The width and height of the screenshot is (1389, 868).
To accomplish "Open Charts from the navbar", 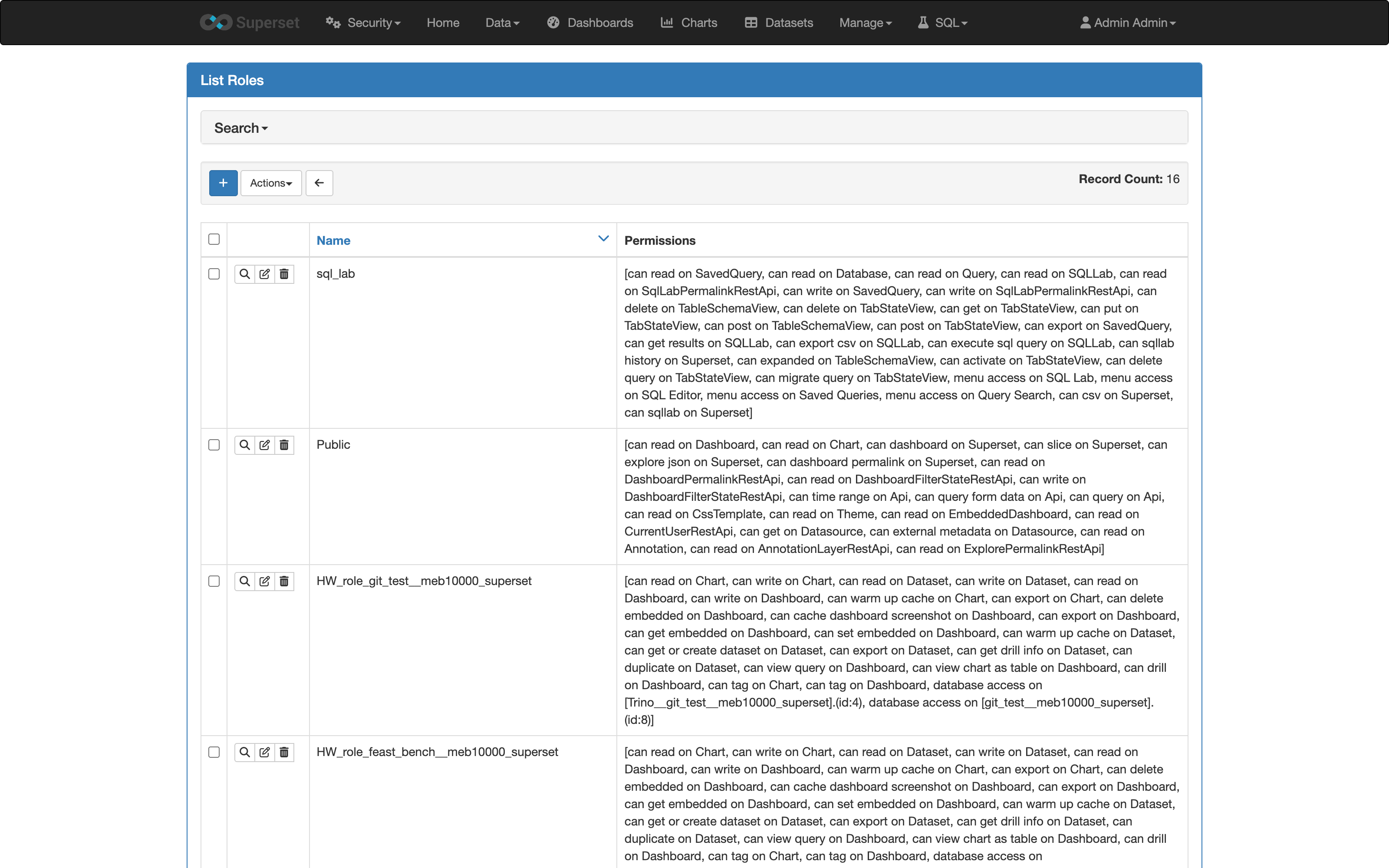I will [x=689, y=23].
